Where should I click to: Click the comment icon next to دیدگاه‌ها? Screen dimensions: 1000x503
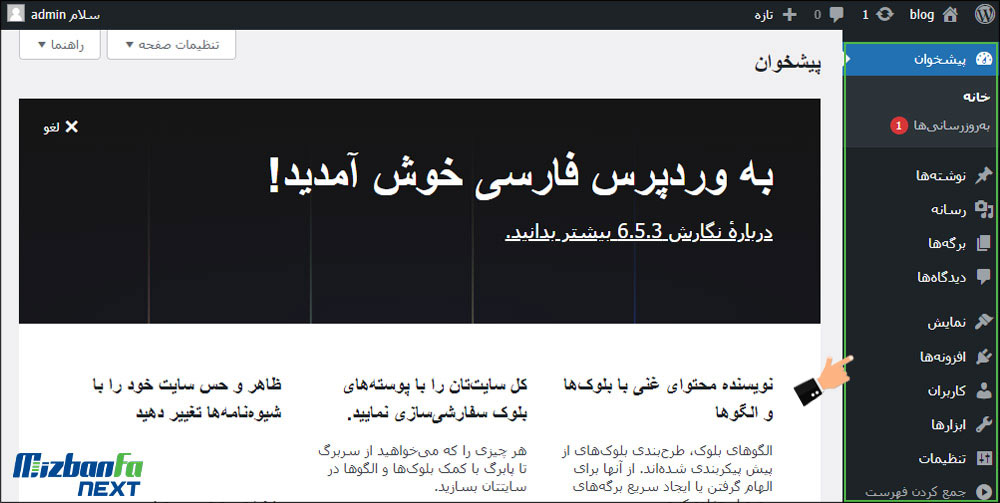[984, 277]
